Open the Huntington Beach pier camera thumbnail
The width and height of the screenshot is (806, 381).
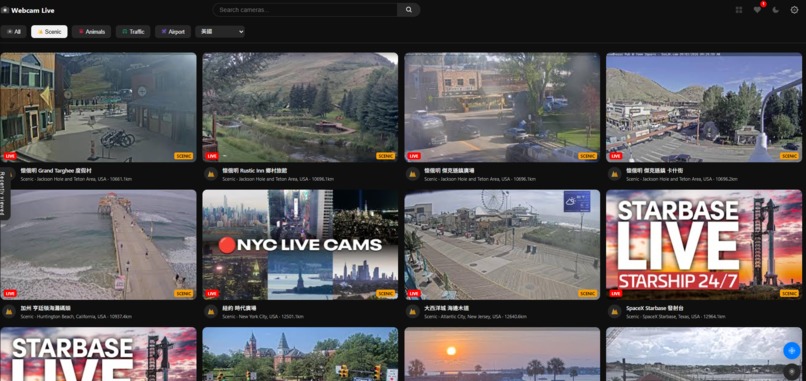98,245
